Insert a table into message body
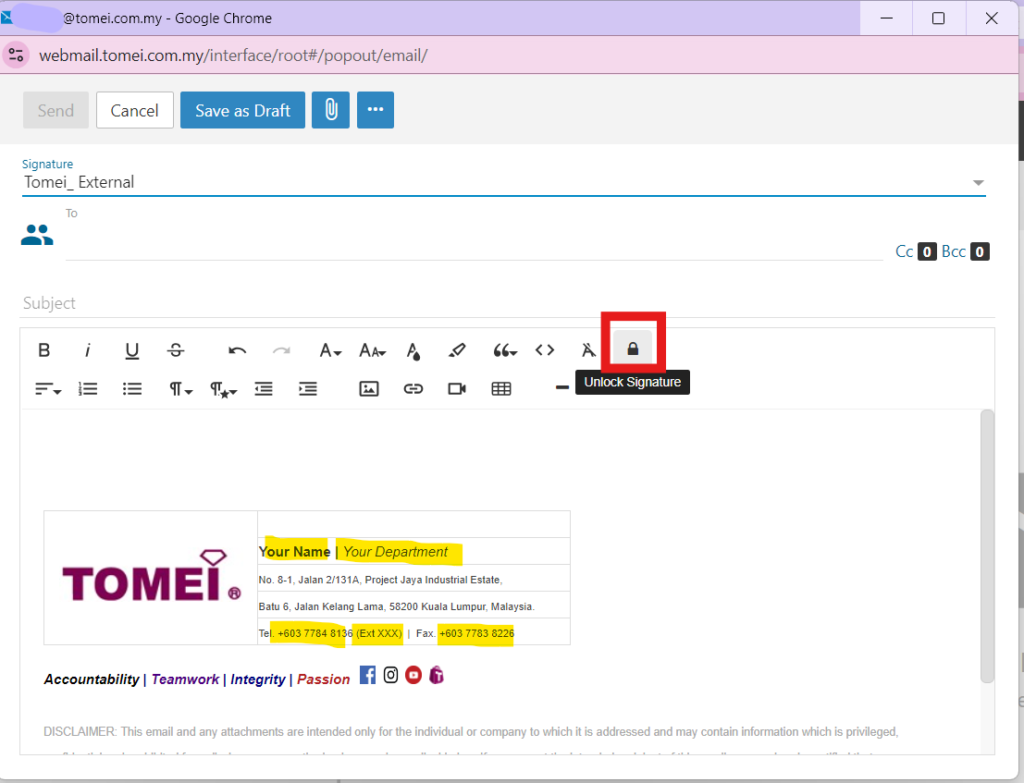The height and width of the screenshot is (783, 1024). [501, 389]
